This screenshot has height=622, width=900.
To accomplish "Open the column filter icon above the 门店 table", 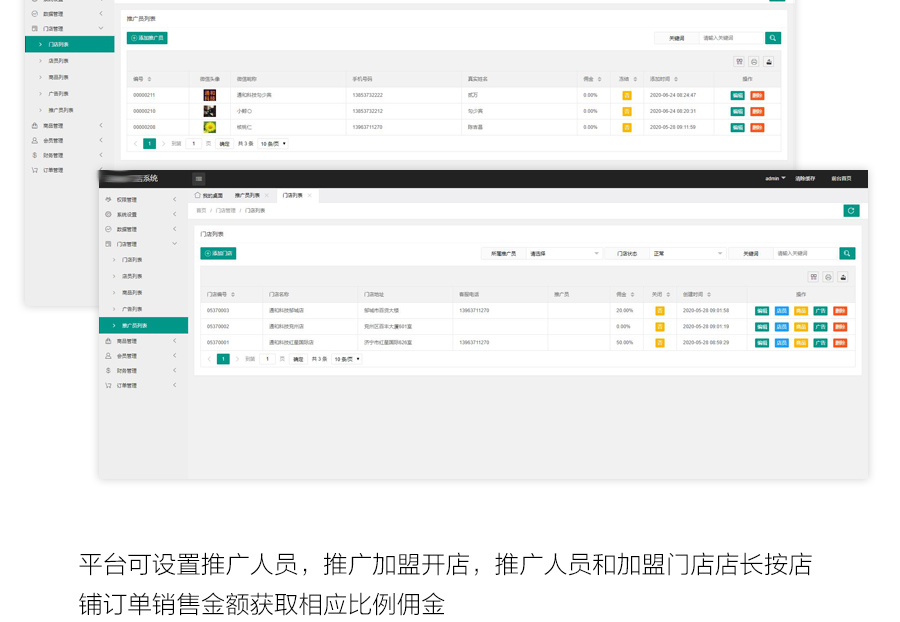I will tap(813, 277).
